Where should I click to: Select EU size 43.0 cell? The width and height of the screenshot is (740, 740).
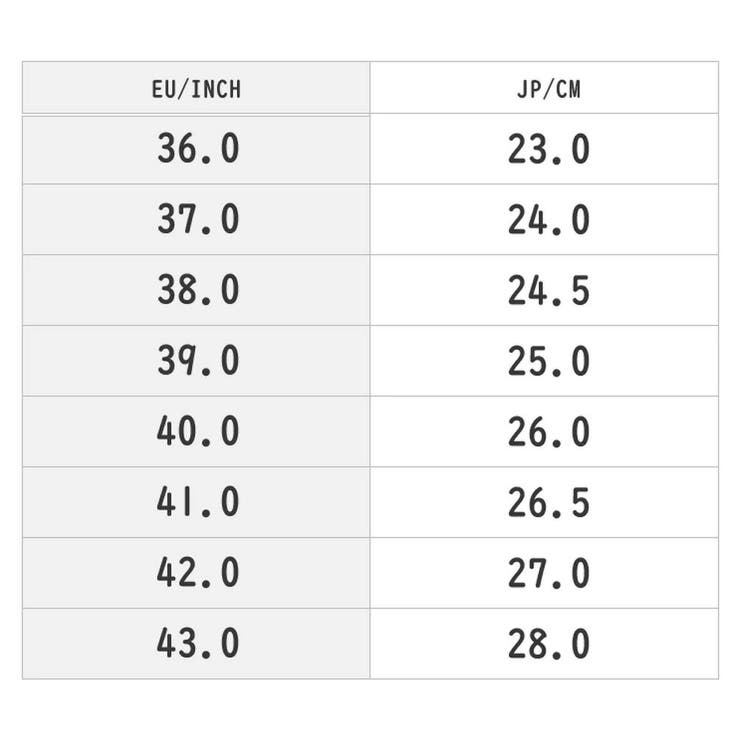pyautogui.click(x=197, y=644)
